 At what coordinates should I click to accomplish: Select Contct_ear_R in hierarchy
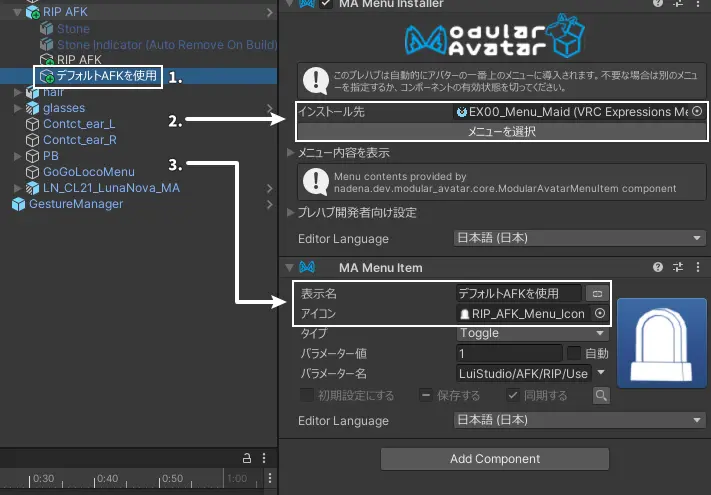[80, 140]
